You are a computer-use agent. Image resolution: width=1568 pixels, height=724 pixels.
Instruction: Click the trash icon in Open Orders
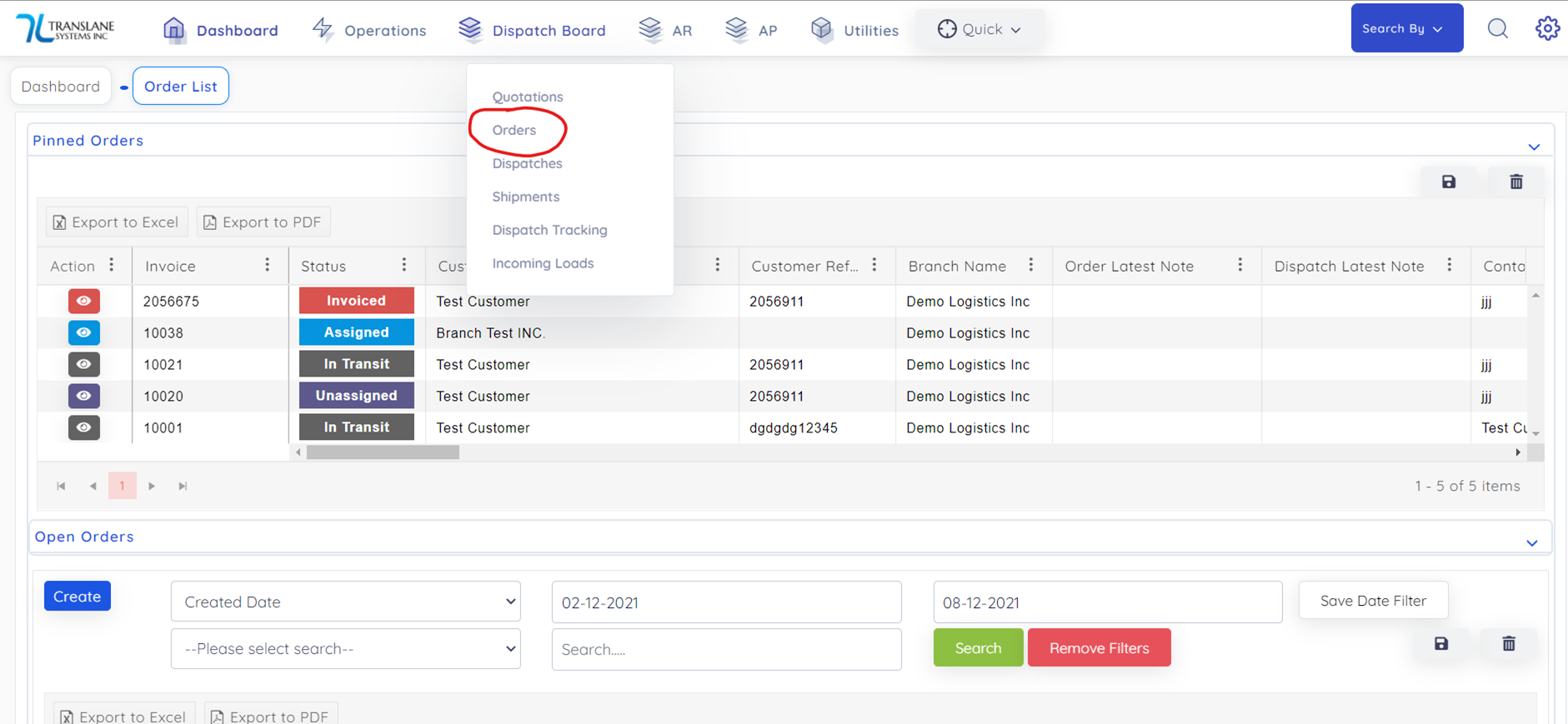coord(1508,644)
